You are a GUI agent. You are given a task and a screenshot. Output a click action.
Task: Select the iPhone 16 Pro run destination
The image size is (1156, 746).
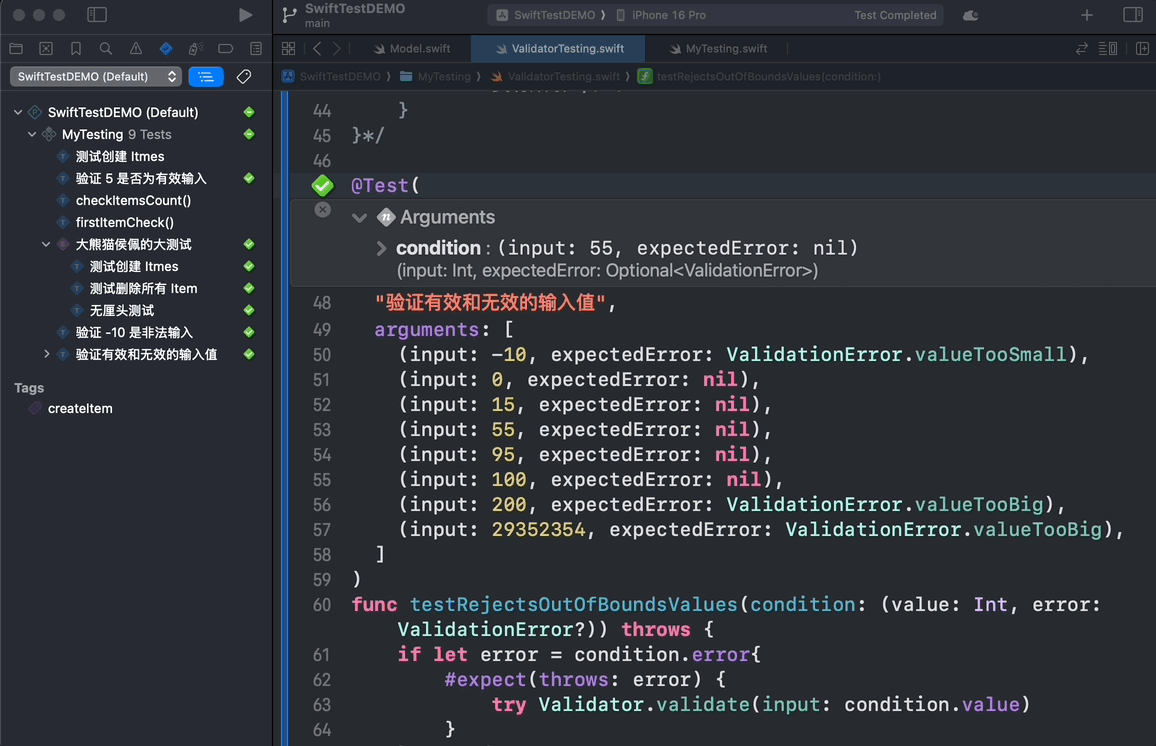point(668,15)
